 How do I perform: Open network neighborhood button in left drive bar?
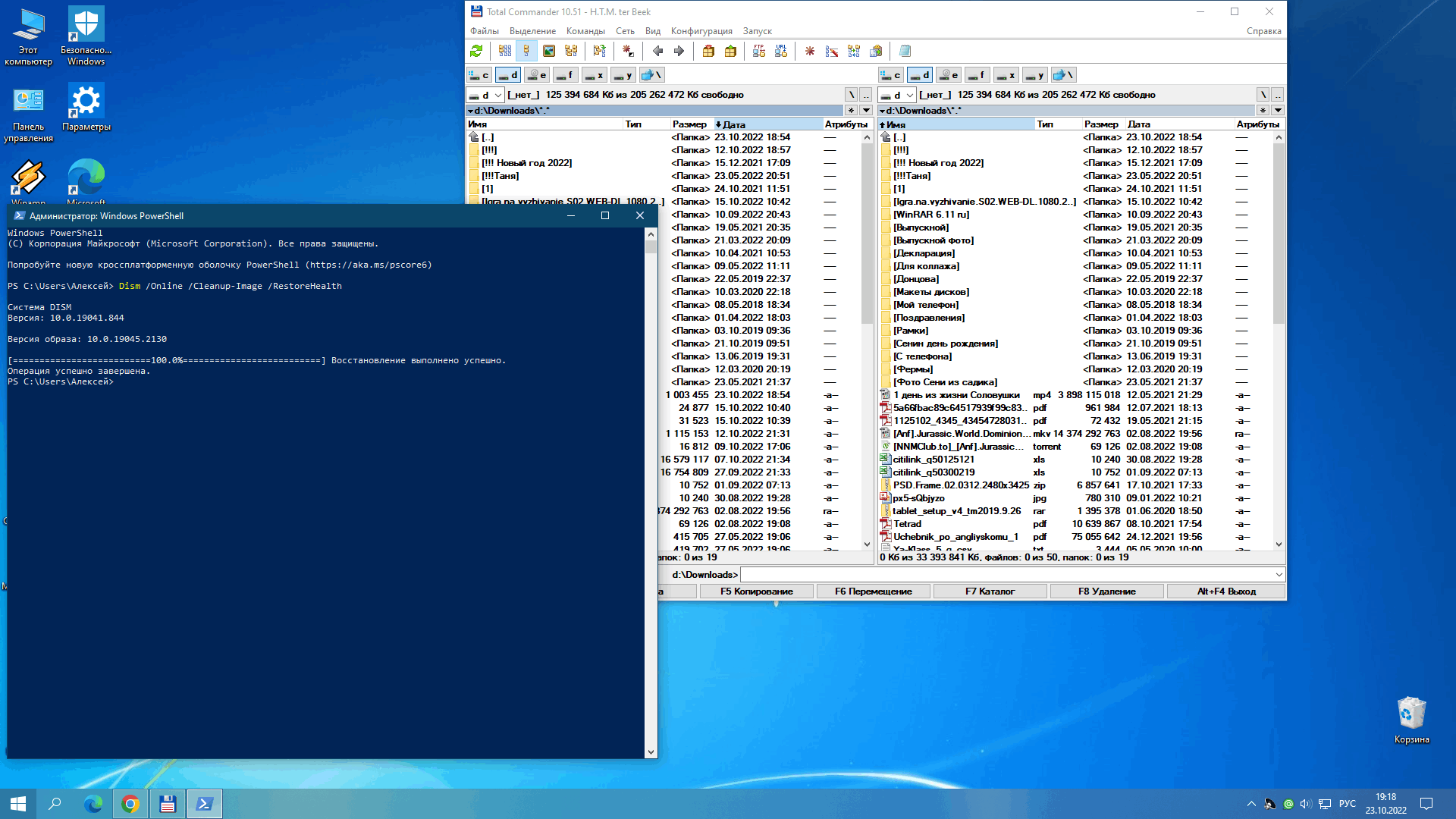[651, 75]
